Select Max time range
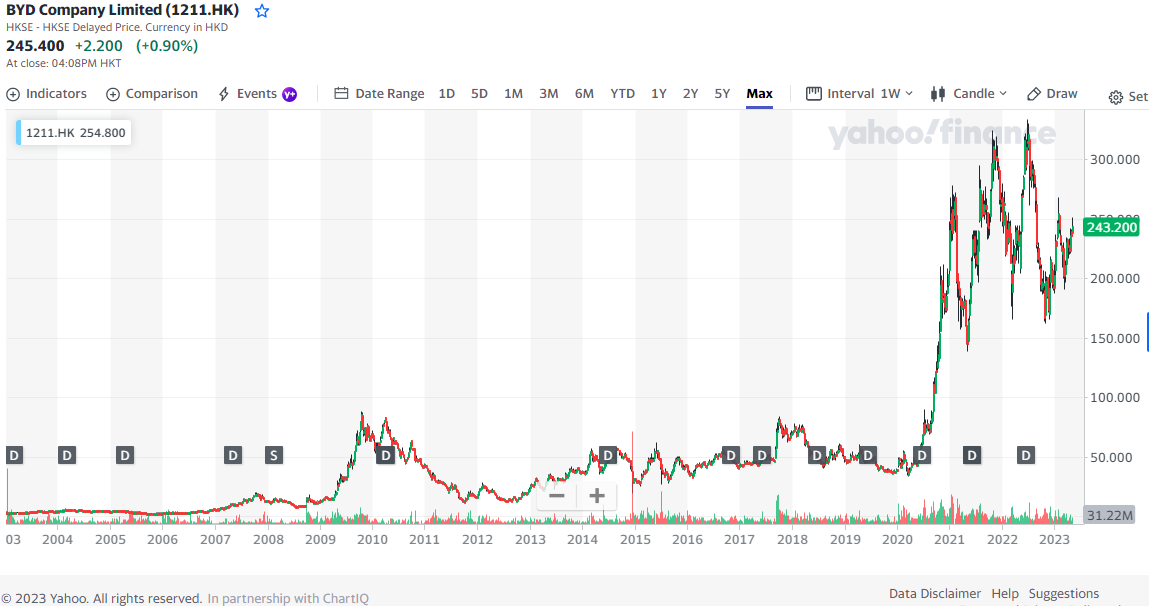The width and height of the screenshot is (1149, 606). pyautogui.click(x=759, y=94)
